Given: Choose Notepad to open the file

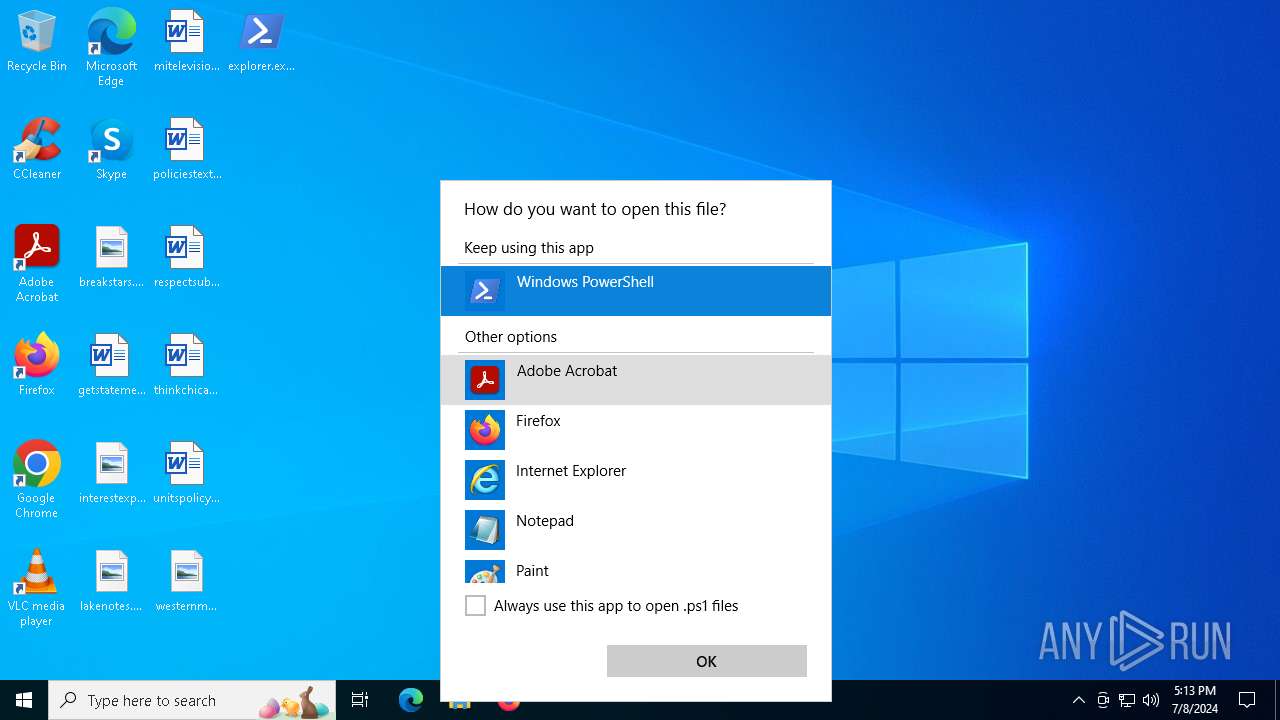Looking at the screenshot, I should pyautogui.click(x=636, y=530).
